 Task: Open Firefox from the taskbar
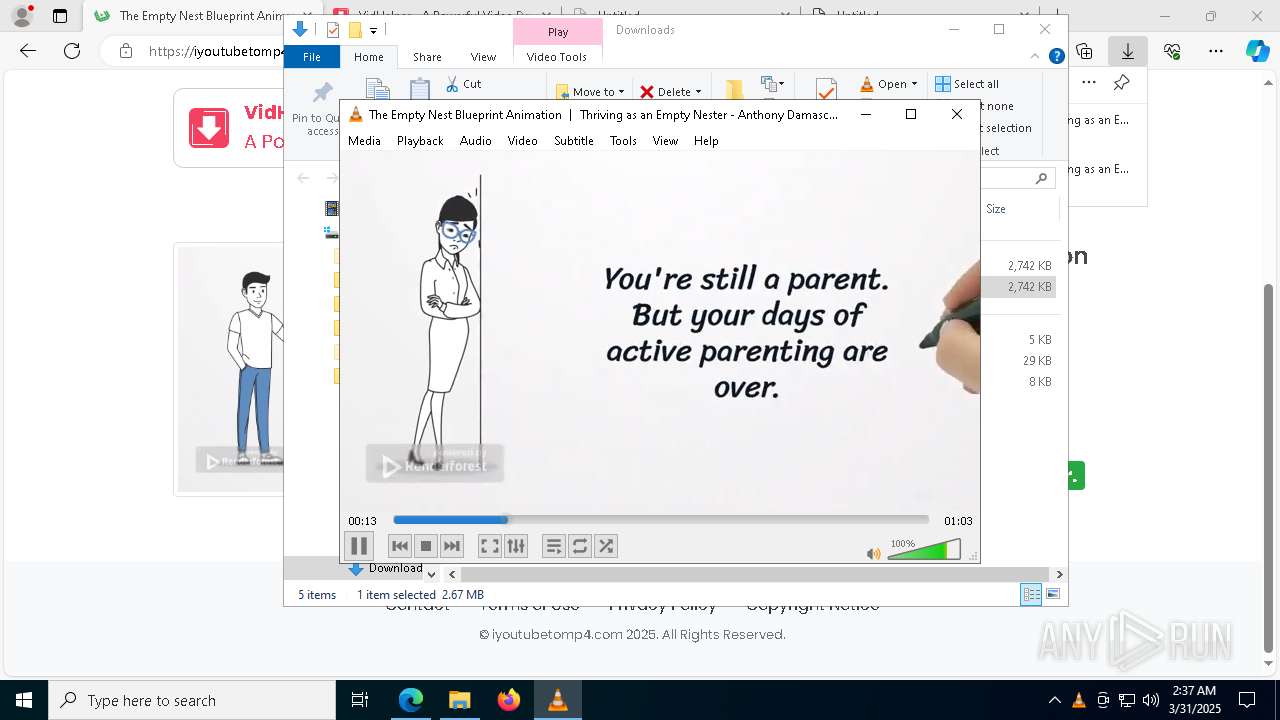tap(509, 700)
